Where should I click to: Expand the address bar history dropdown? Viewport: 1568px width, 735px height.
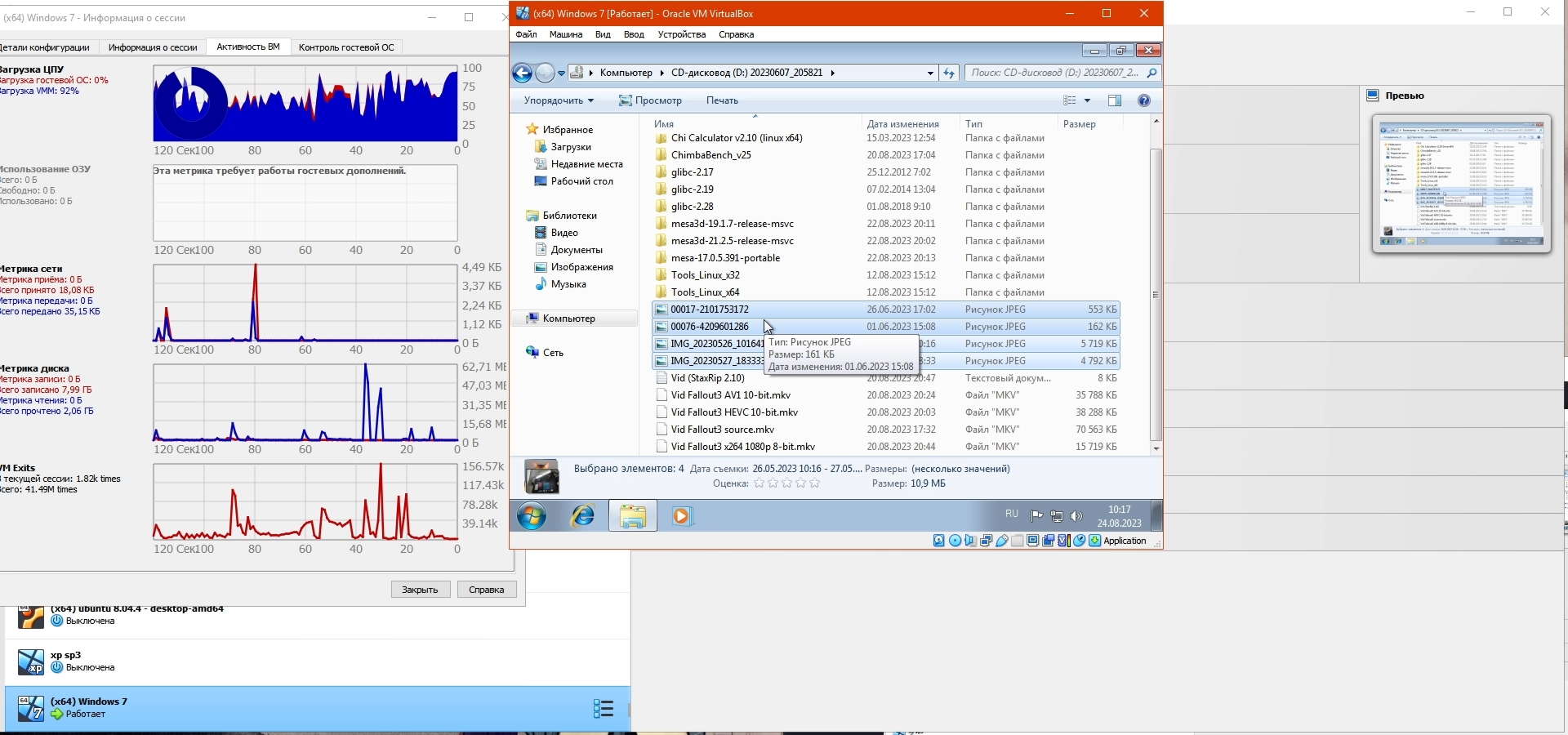coord(930,73)
